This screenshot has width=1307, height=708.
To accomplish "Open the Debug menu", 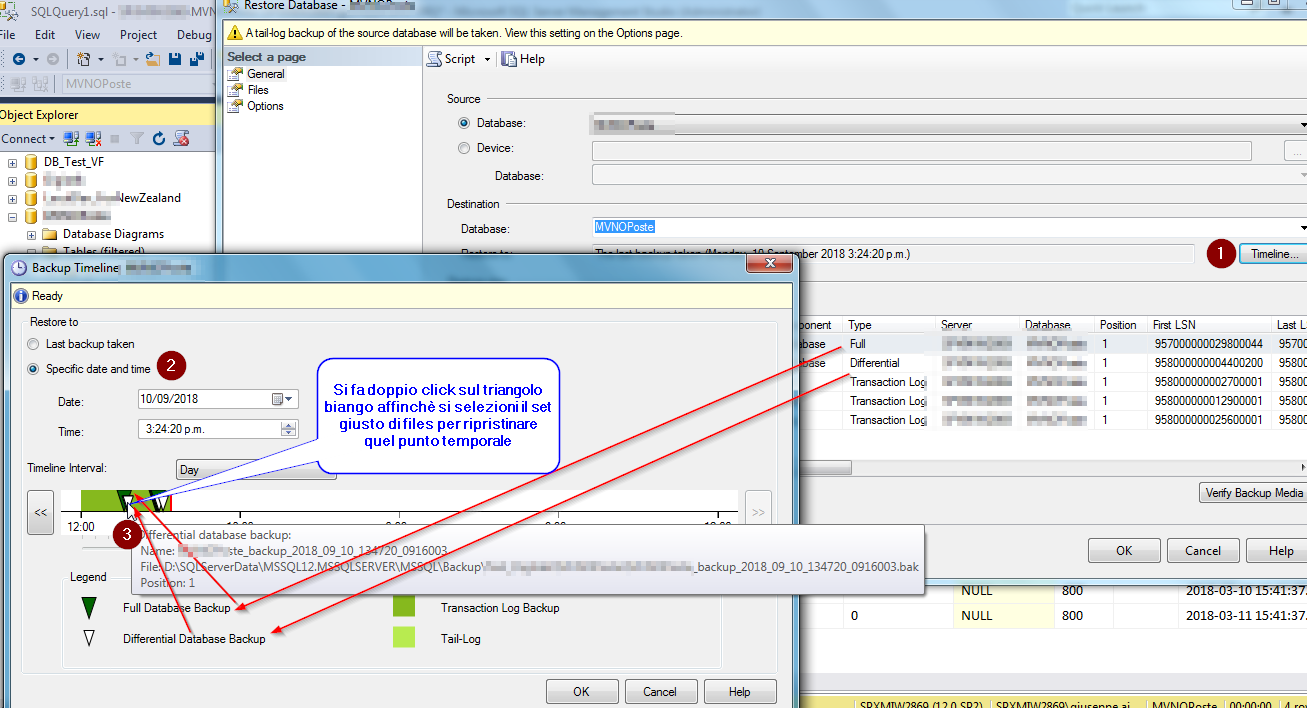I will point(194,33).
